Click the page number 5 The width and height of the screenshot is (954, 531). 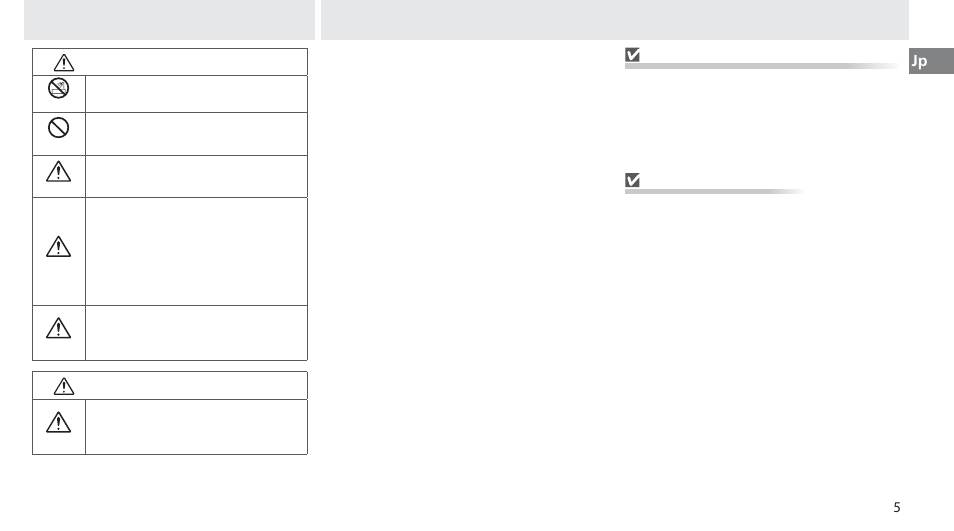[x=897, y=507]
